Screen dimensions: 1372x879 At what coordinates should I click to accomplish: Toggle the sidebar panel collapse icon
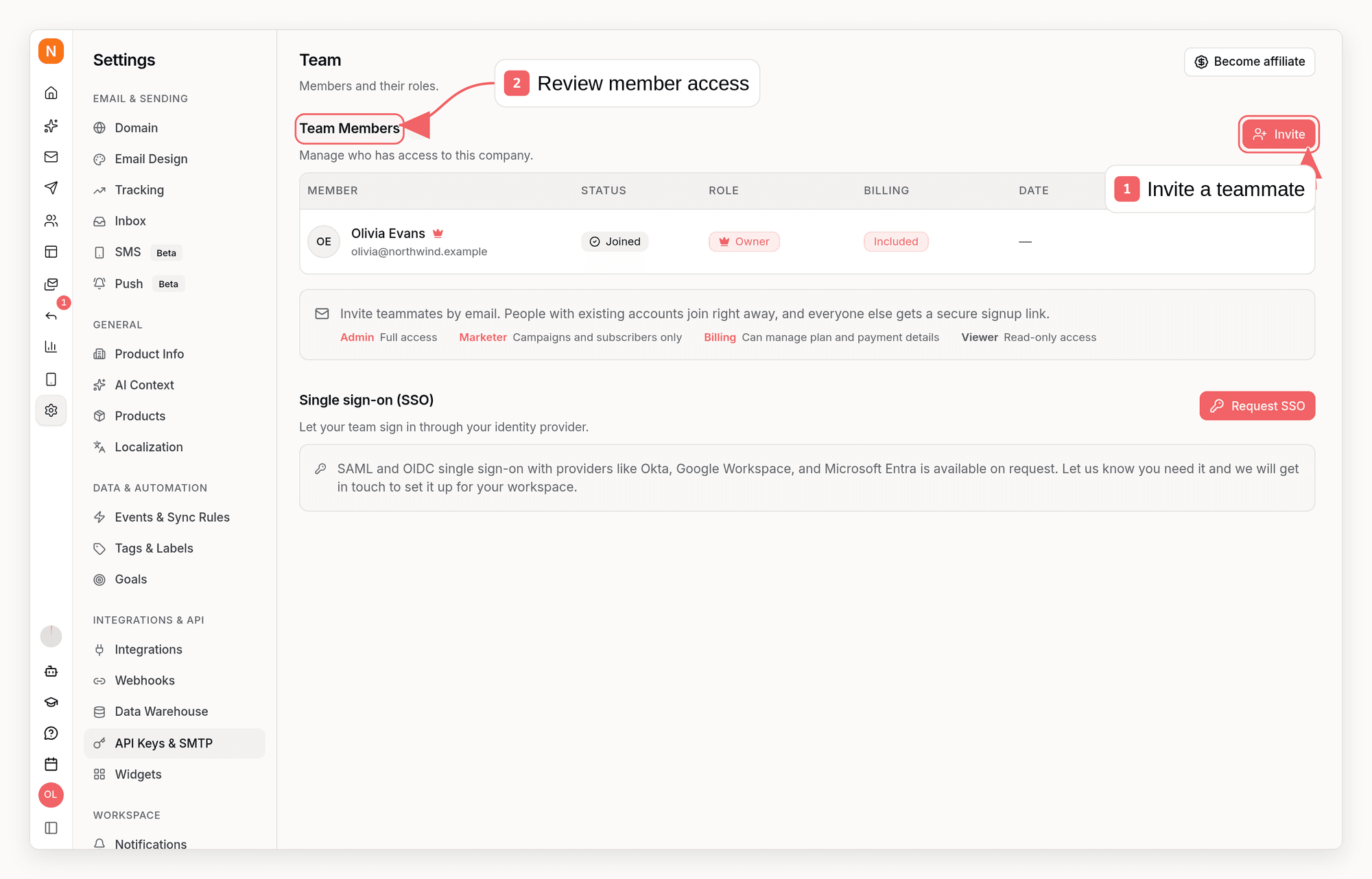pos(51,828)
